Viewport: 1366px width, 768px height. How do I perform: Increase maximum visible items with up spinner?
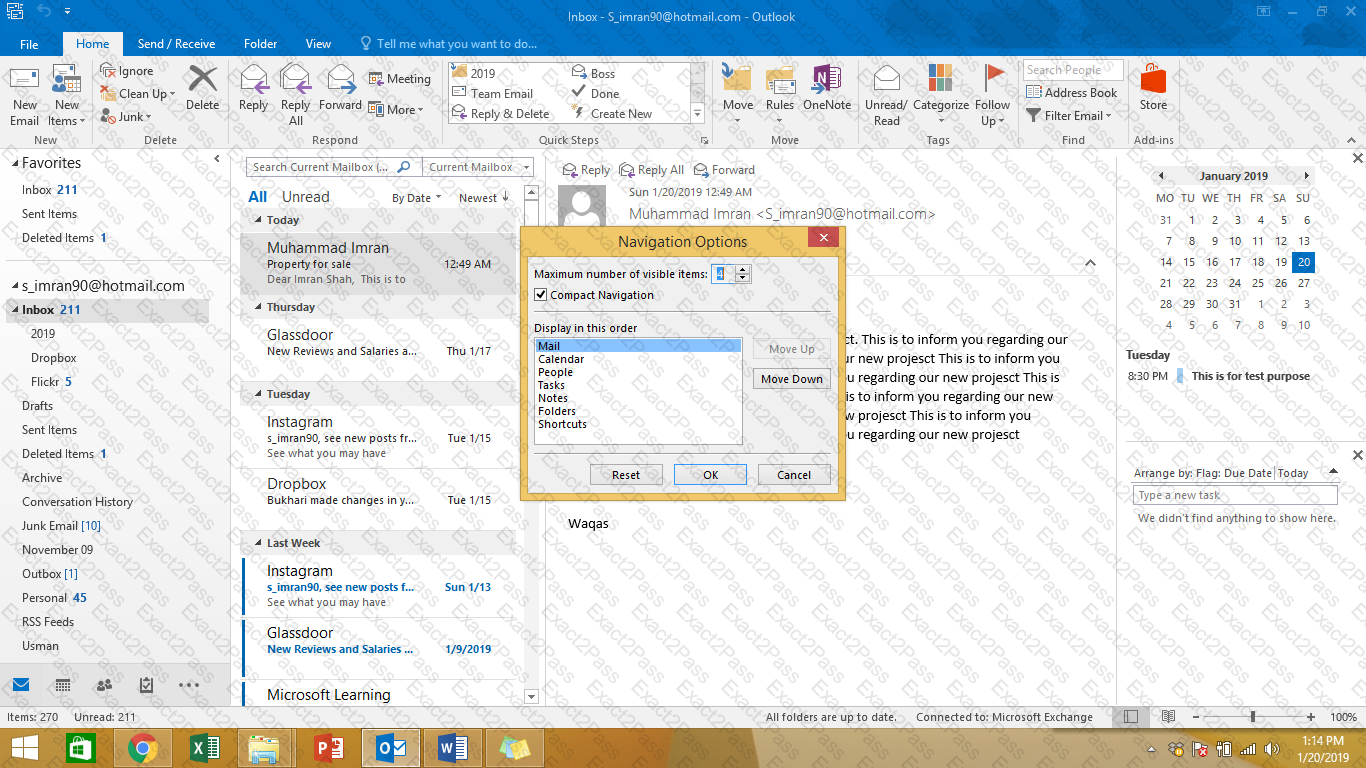click(742, 270)
